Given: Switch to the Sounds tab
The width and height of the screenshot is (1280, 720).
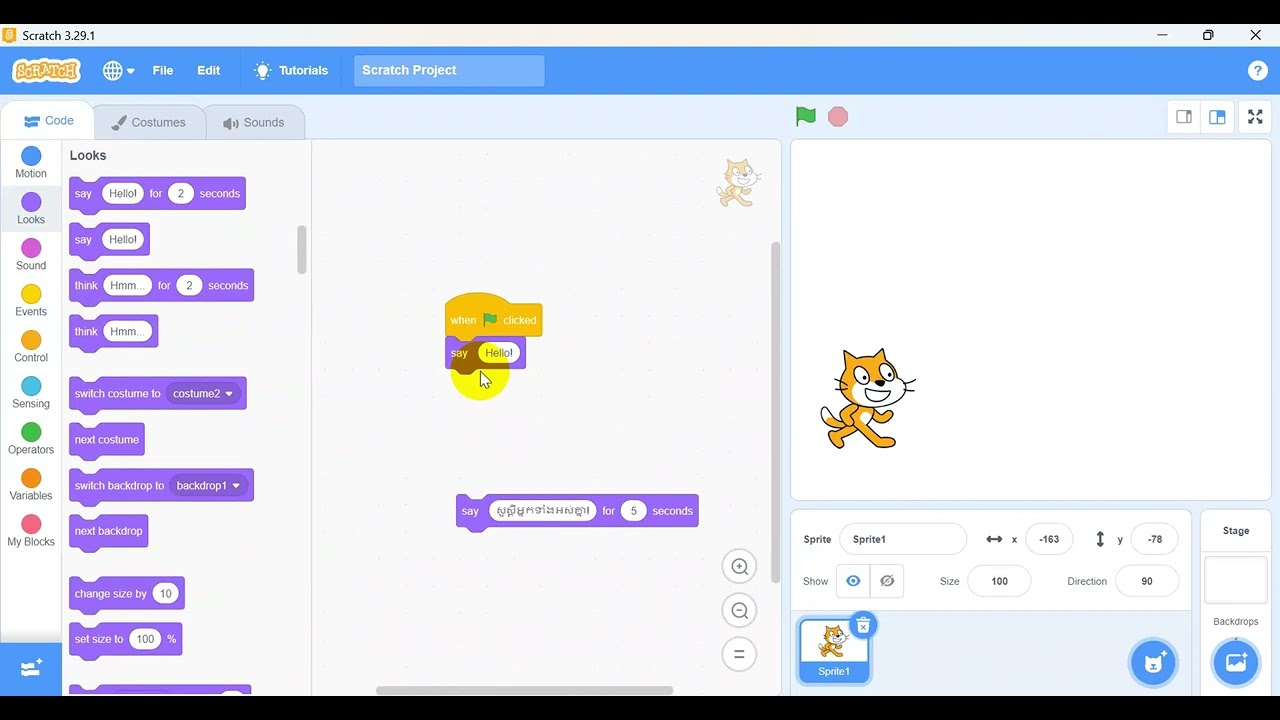Looking at the screenshot, I should [254, 122].
